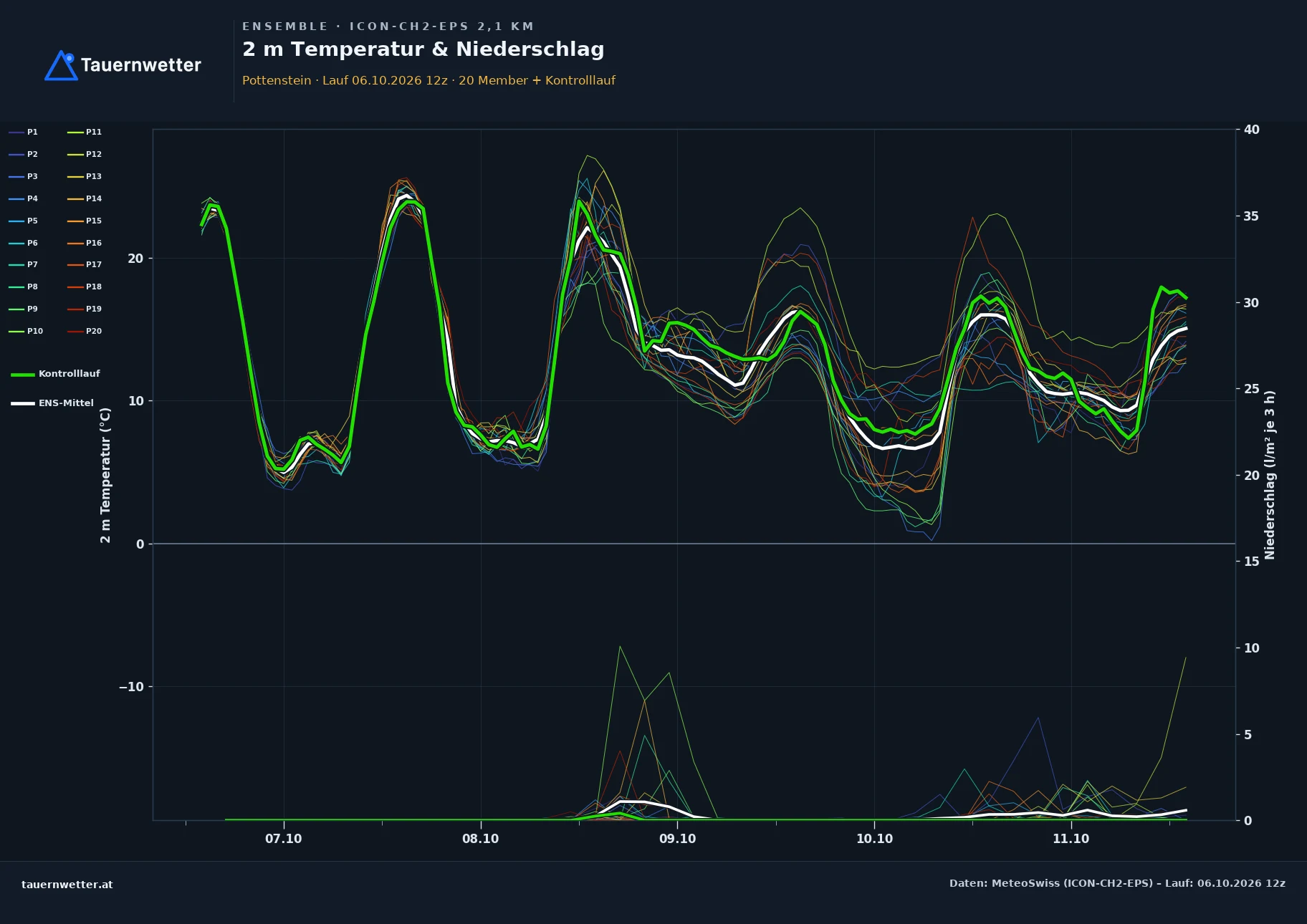The height and width of the screenshot is (924, 1307).
Task: Select the P19 legend entry
Action: coord(85,309)
